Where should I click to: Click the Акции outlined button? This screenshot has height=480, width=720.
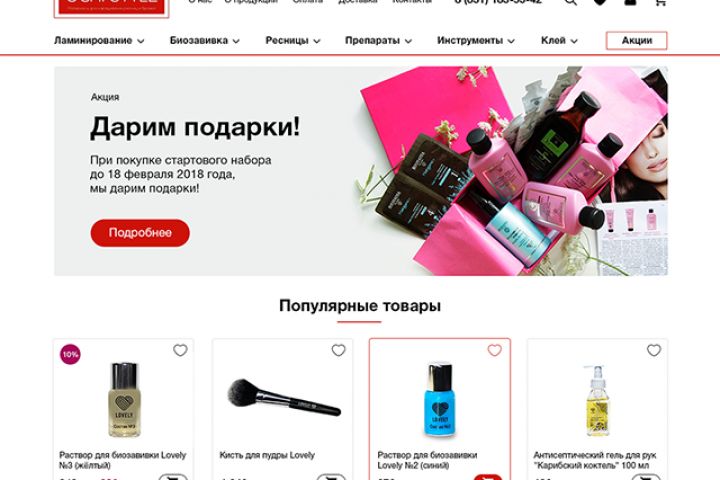636,40
